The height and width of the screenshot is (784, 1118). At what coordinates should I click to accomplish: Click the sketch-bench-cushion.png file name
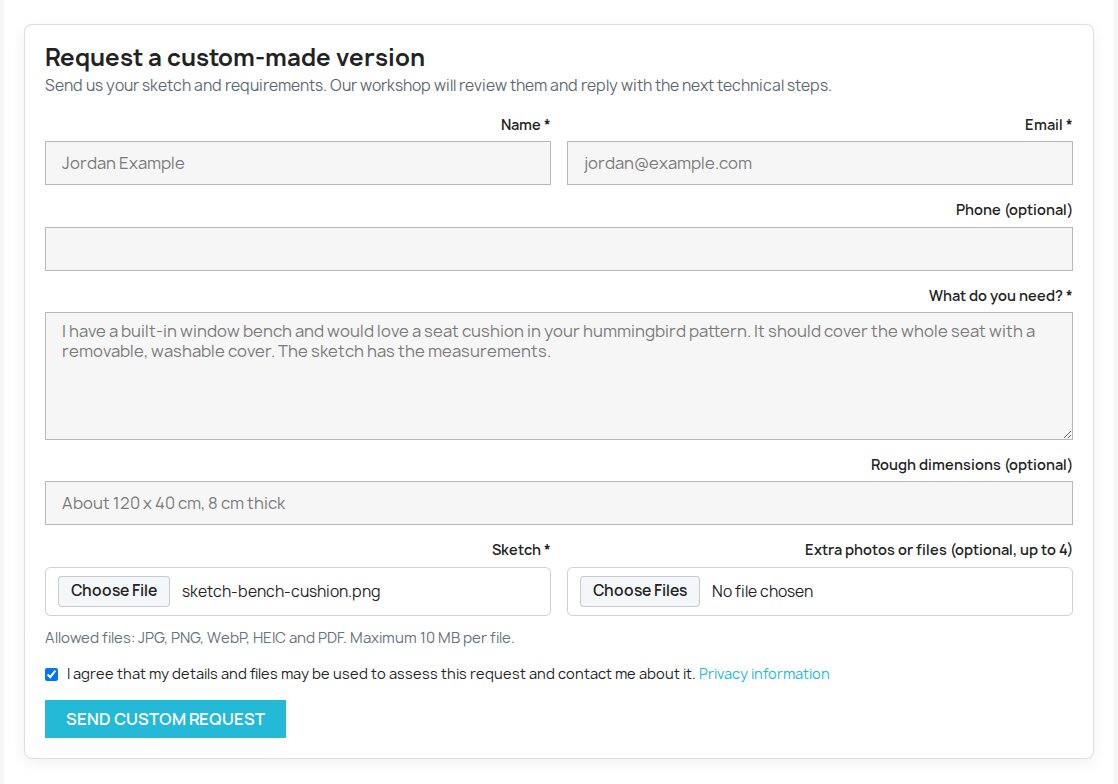(x=281, y=592)
